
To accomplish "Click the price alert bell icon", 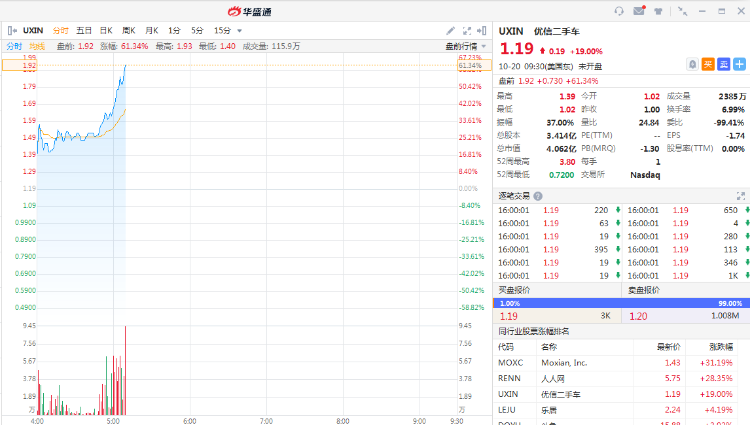I will [x=691, y=64].
